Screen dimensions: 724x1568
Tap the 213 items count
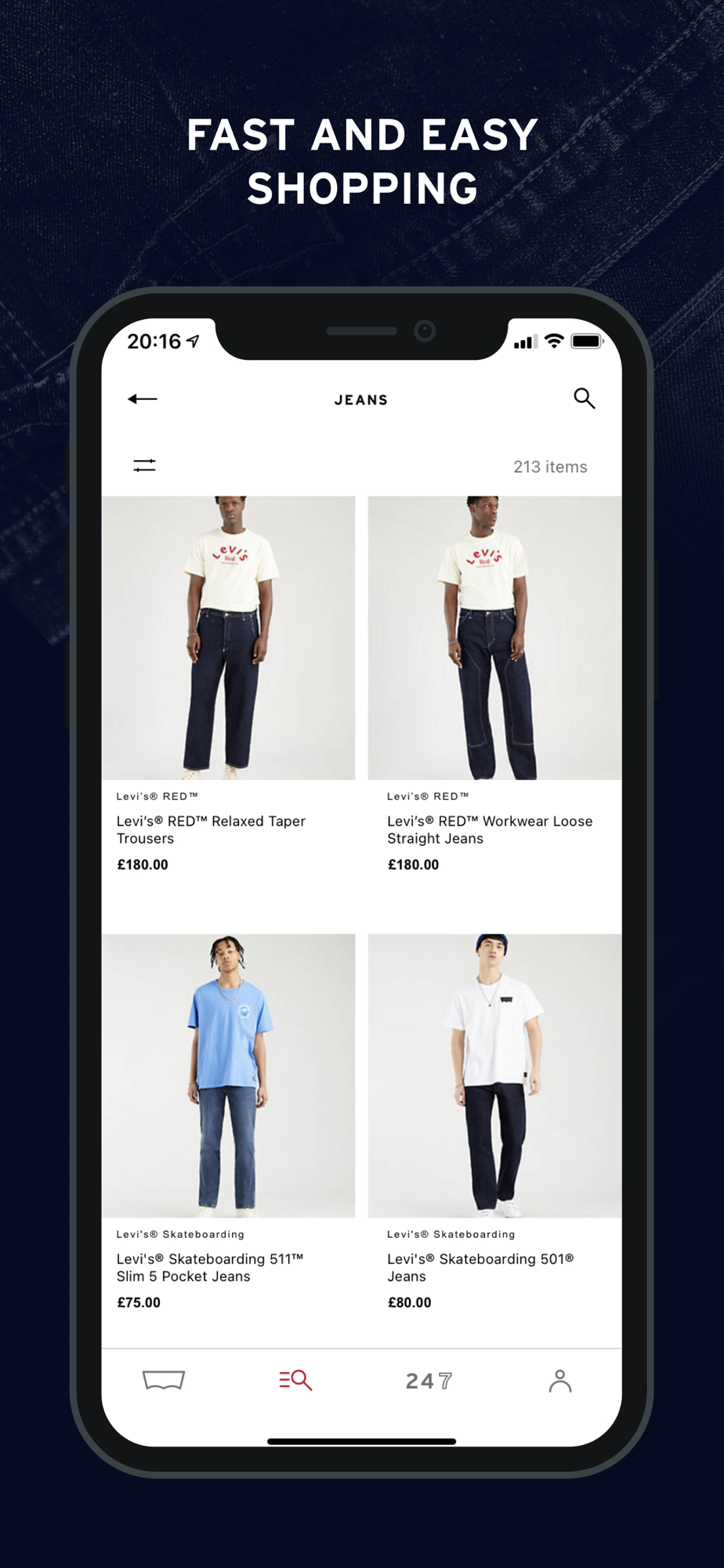click(x=550, y=466)
